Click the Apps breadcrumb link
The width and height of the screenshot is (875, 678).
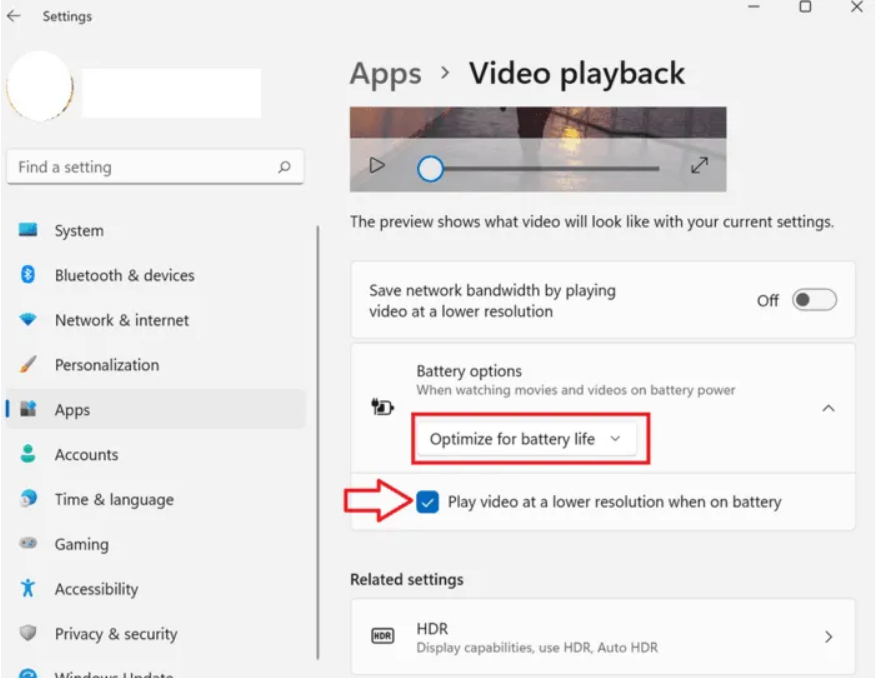(385, 74)
